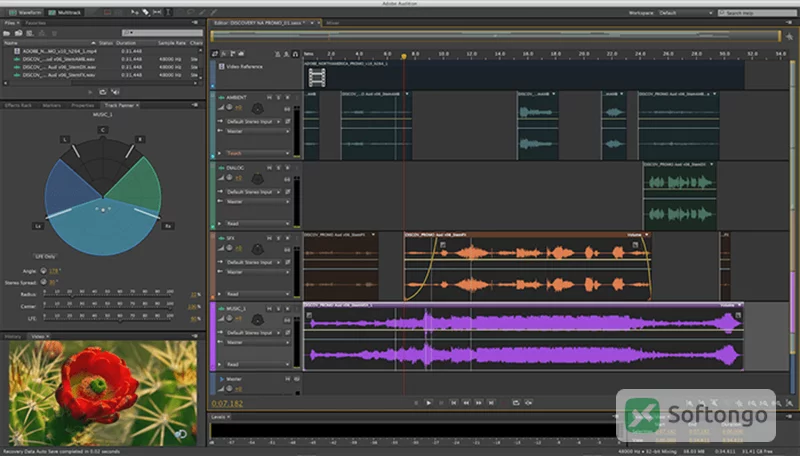Image resolution: width=800 pixels, height=456 pixels.
Task: Select the Razor tool in top toolbar
Action: point(146,12)
